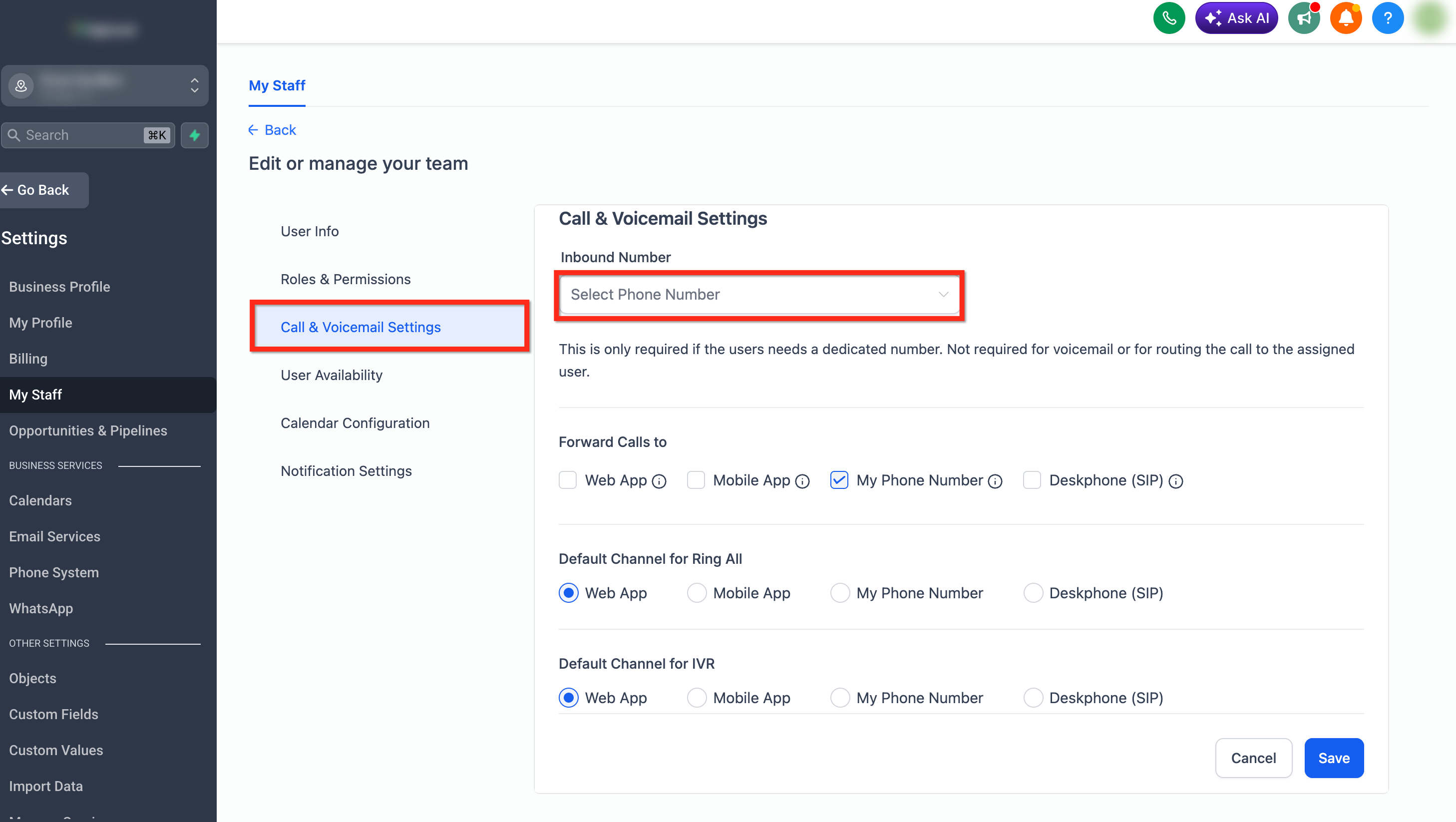Open Roles & Permissions section
The image size is (1456, 822).
[346, 279]
